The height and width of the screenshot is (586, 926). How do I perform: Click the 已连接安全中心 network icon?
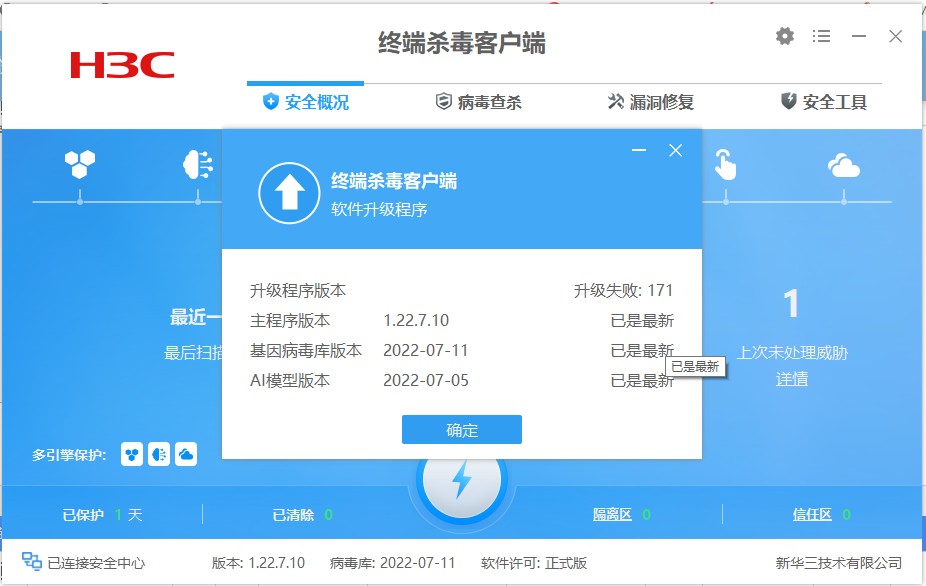tap(31, 561)
